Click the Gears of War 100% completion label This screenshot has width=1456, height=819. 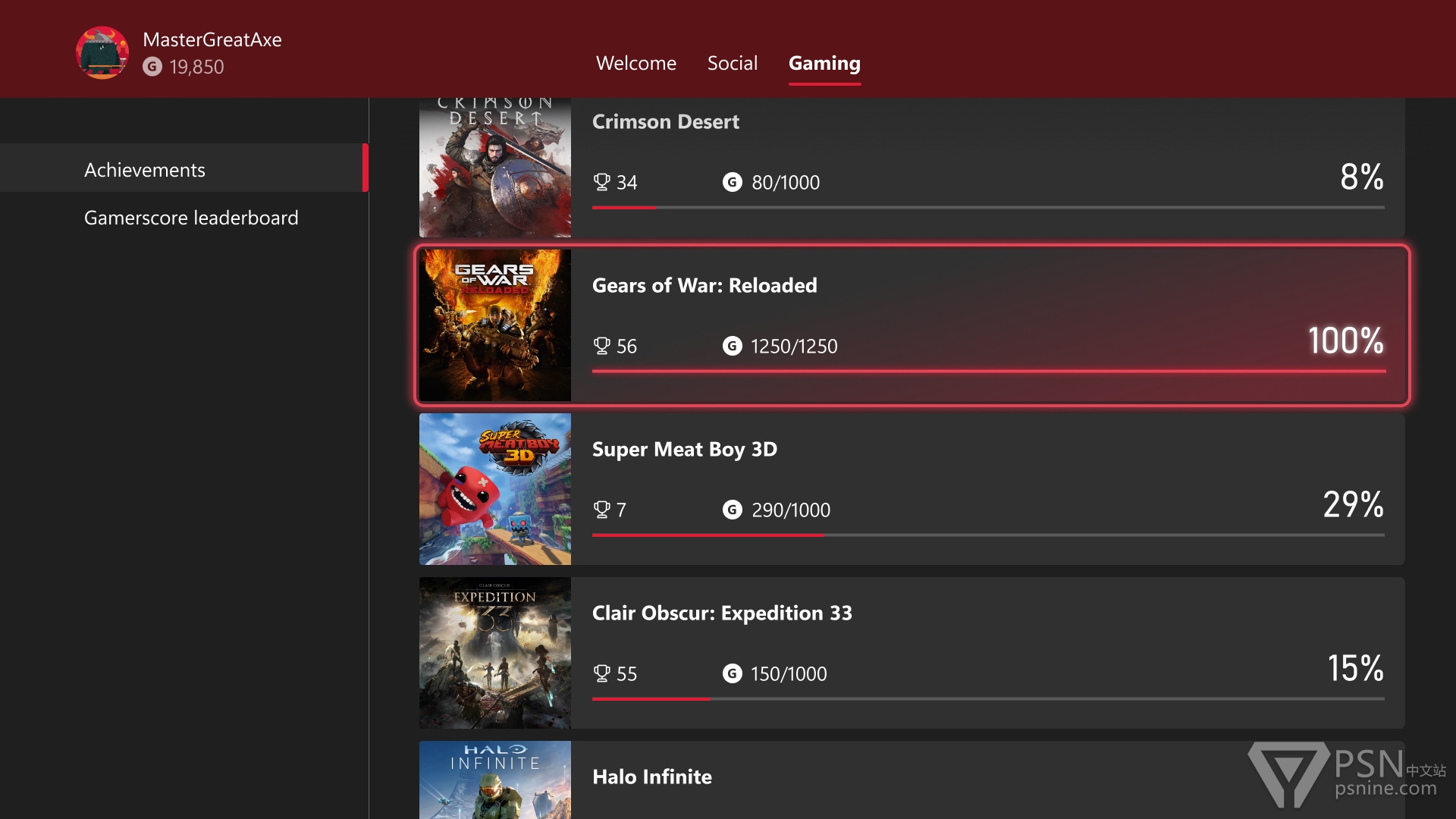1345,340
